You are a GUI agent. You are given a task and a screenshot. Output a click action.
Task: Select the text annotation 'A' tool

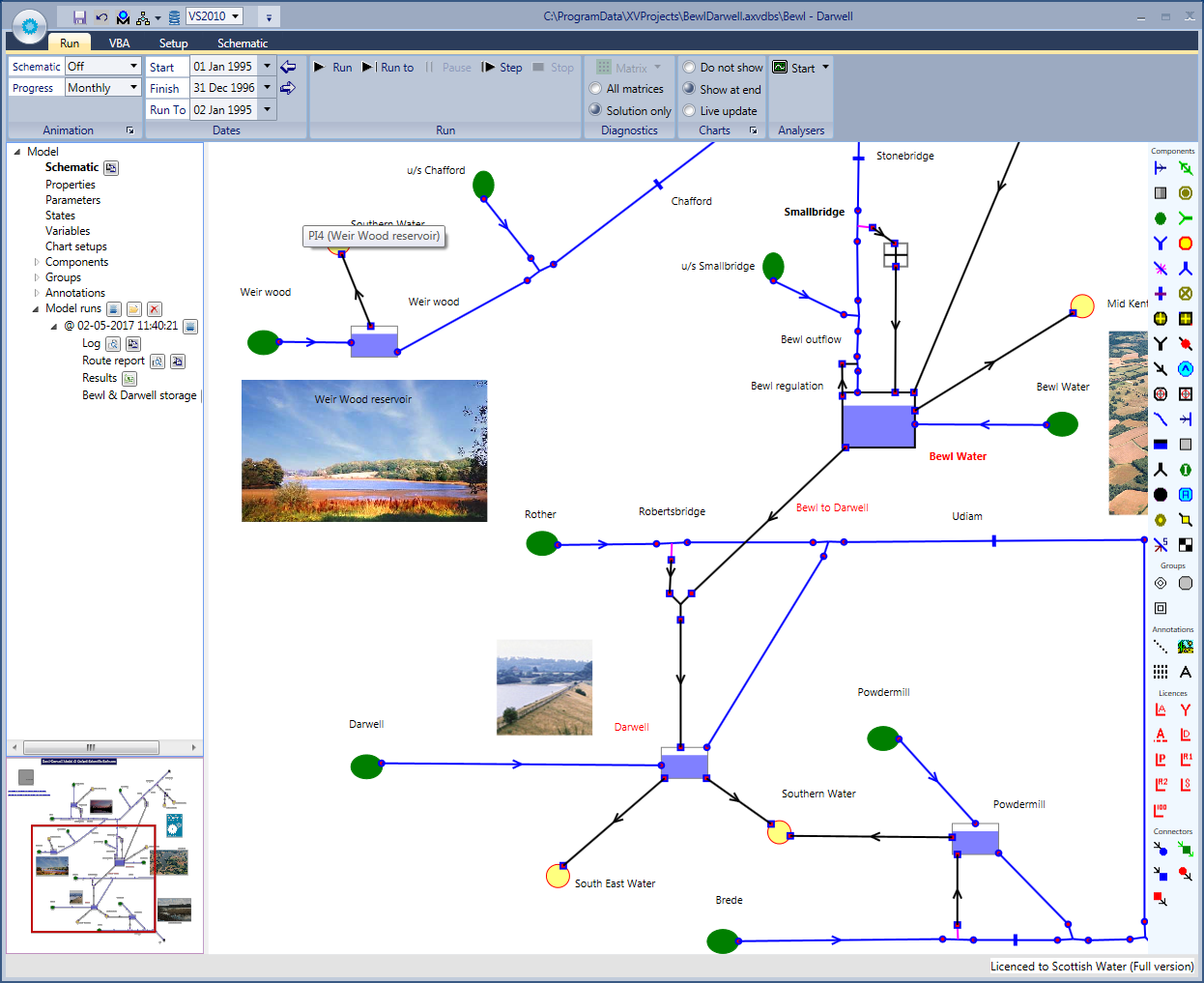[x=1186, y=672]
